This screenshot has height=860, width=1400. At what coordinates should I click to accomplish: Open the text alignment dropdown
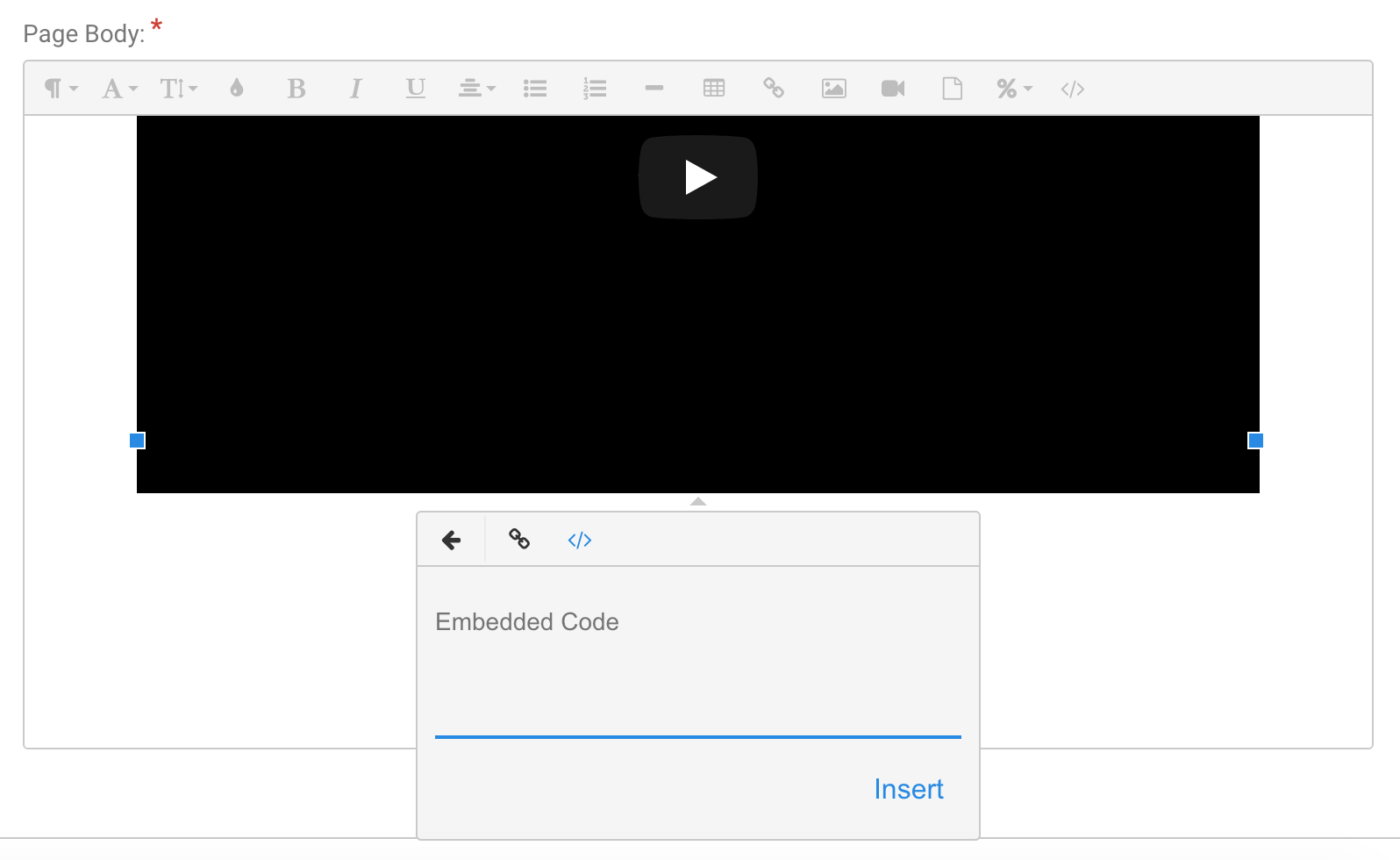pyautogui.click(x=476, y=89)
